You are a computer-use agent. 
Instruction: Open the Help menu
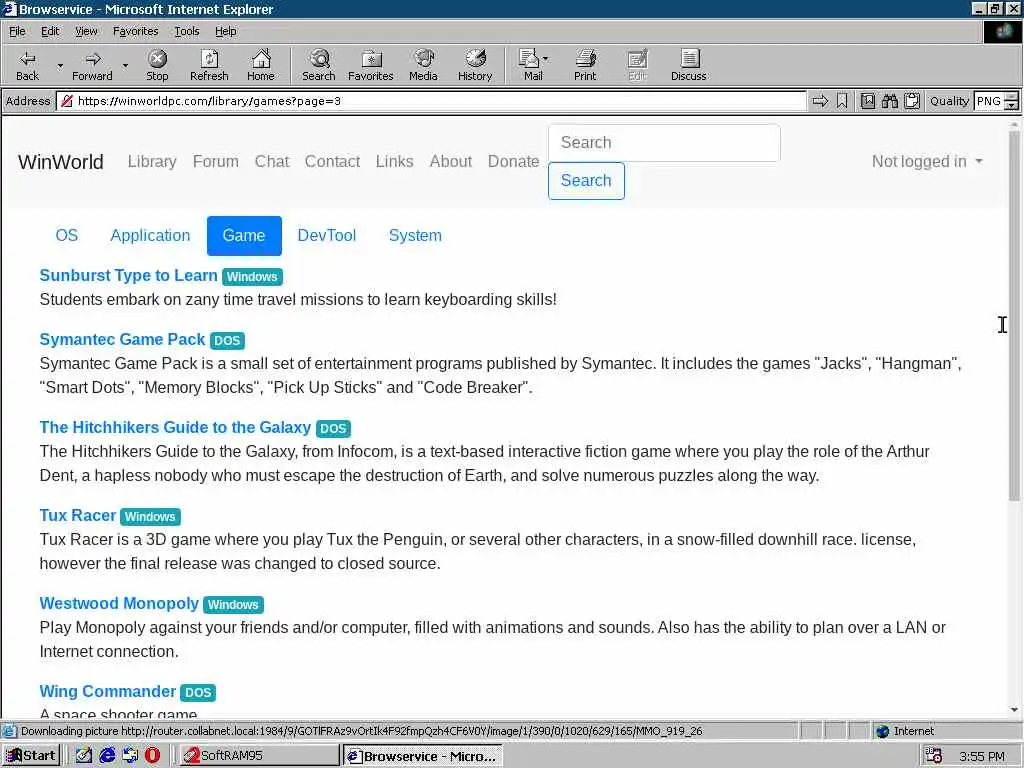click(x=225, y=31)
